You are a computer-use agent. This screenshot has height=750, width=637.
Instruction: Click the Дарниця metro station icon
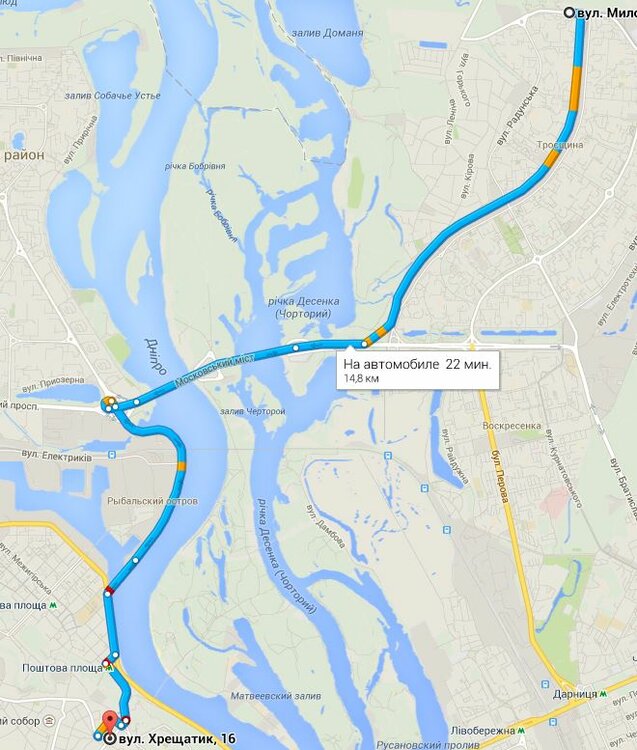click(x=604, y=693)
